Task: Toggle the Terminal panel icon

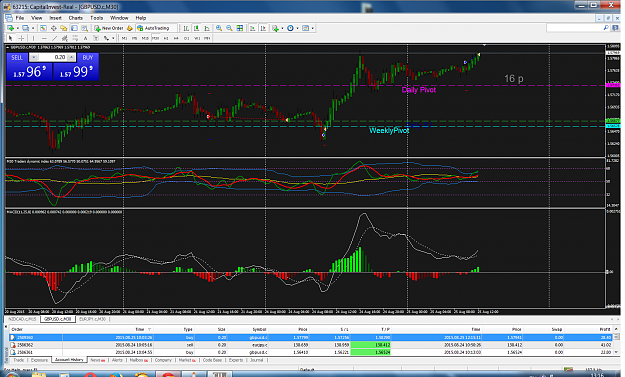Action: click(x=74, y=28)
